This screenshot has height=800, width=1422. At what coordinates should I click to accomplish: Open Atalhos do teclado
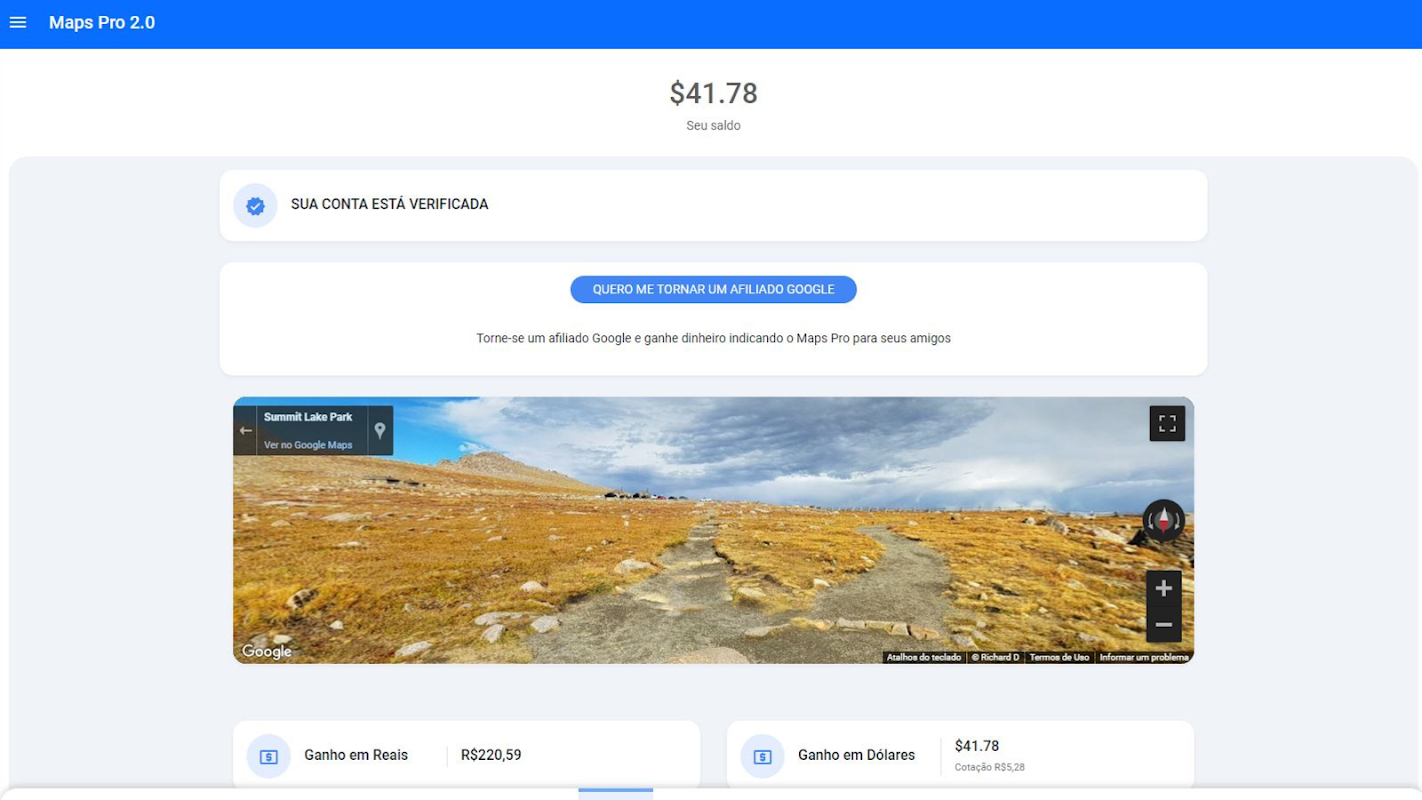924,657
